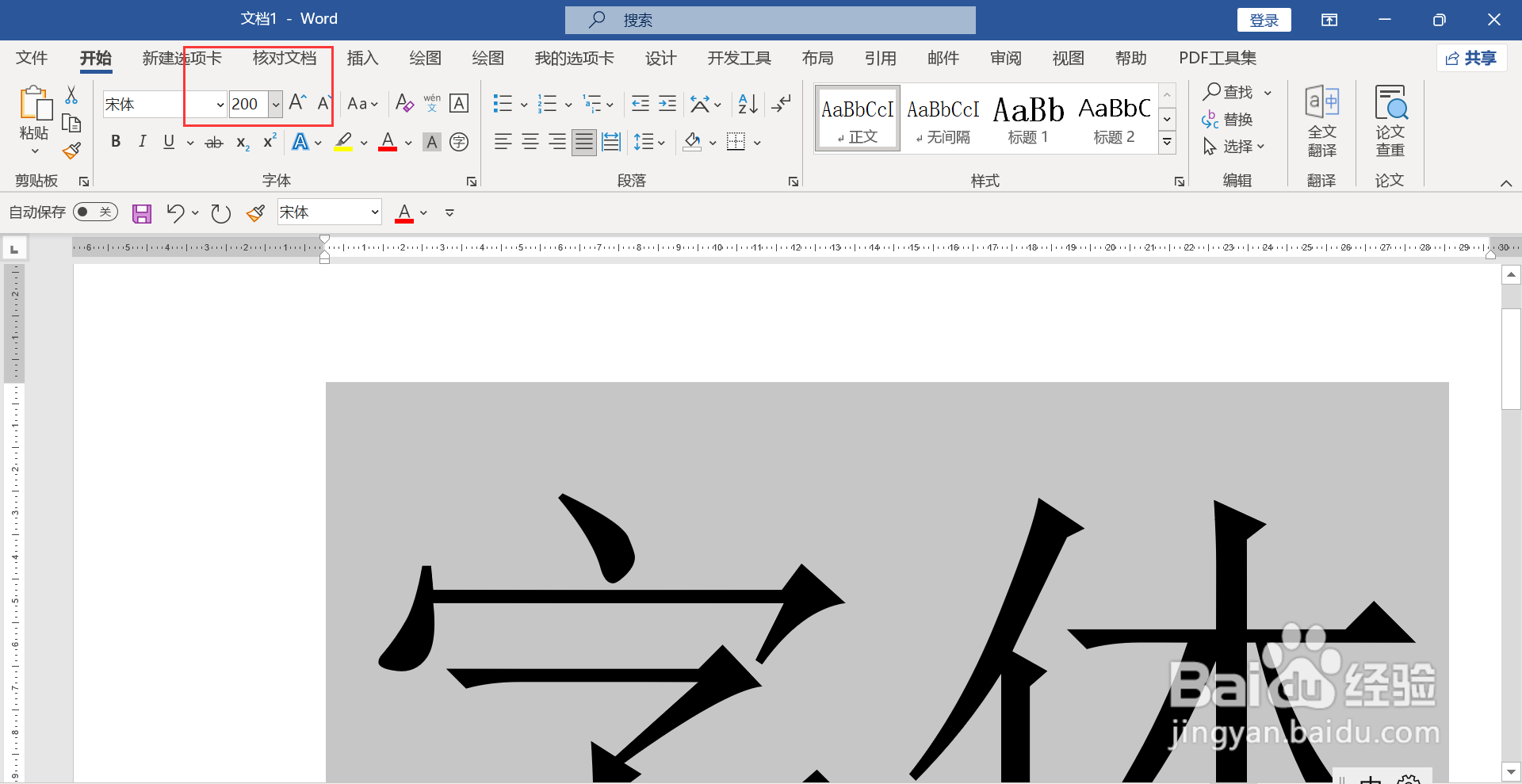
Task: Open the full text translation tool
Action: [x=1322, y=122]
